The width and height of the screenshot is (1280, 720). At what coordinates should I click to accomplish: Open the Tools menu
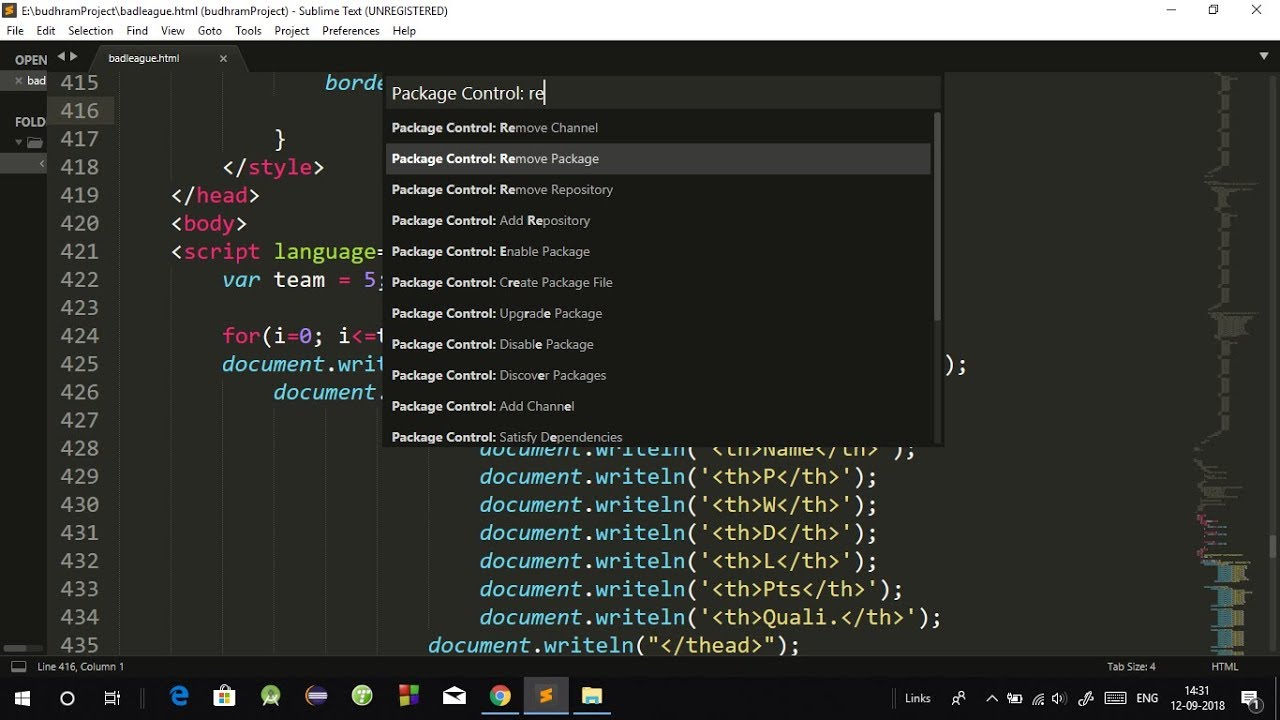(x=248, y=31)
